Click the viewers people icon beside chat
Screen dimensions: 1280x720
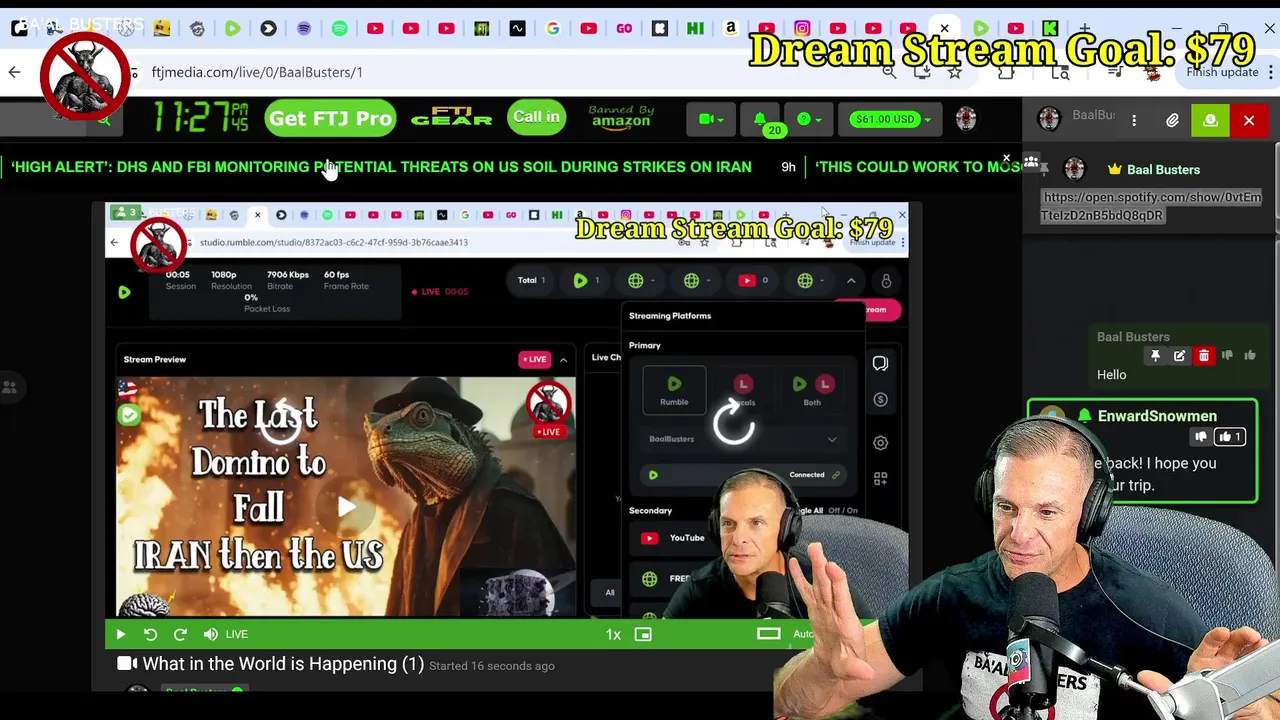(x=1031, y=162)
